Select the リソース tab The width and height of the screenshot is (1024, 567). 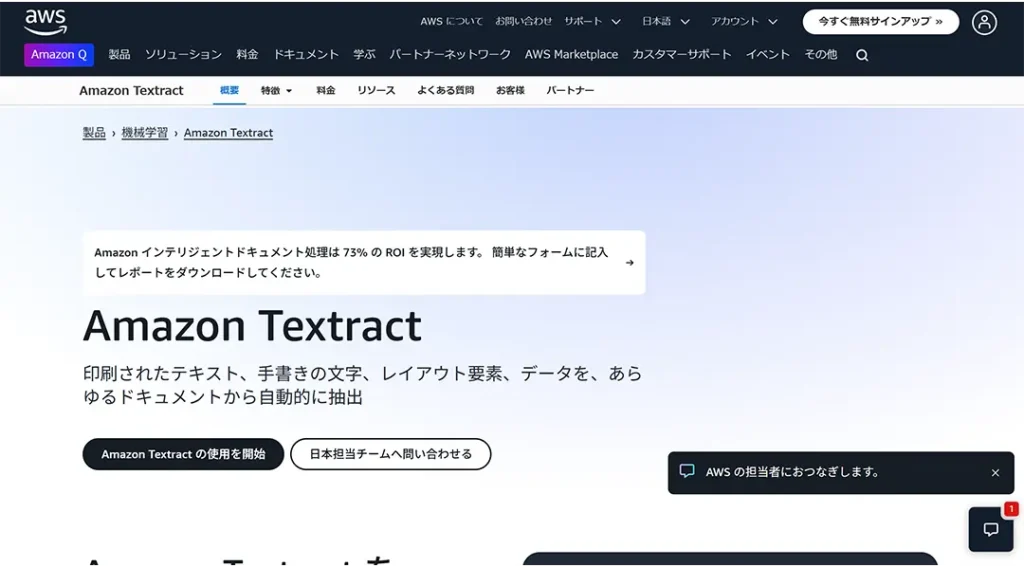click(x=376, y=90)
